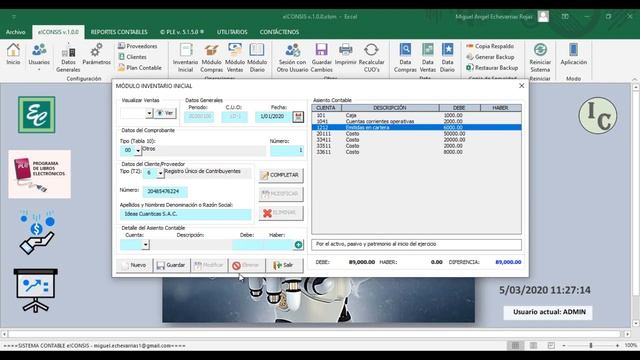Click the CUENTA column header
This screenshot has height=360, width=640.
(326, 108)
